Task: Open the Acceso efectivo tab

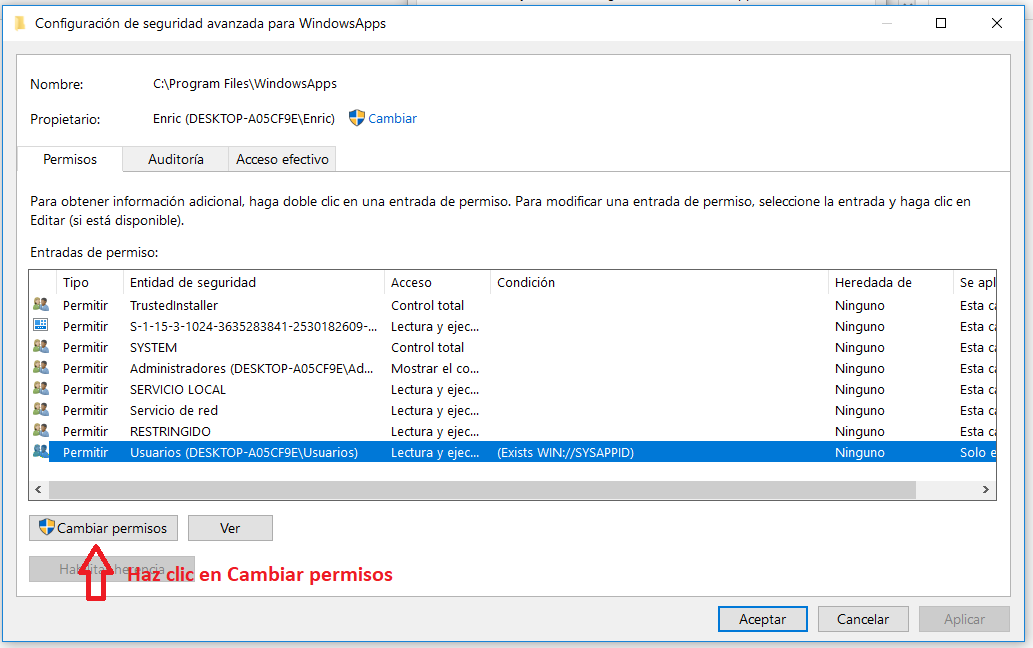Action: [282, 159]
